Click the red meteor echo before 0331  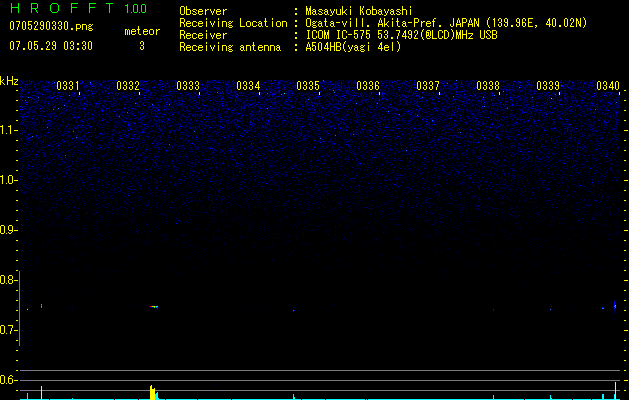click(41, 306)
